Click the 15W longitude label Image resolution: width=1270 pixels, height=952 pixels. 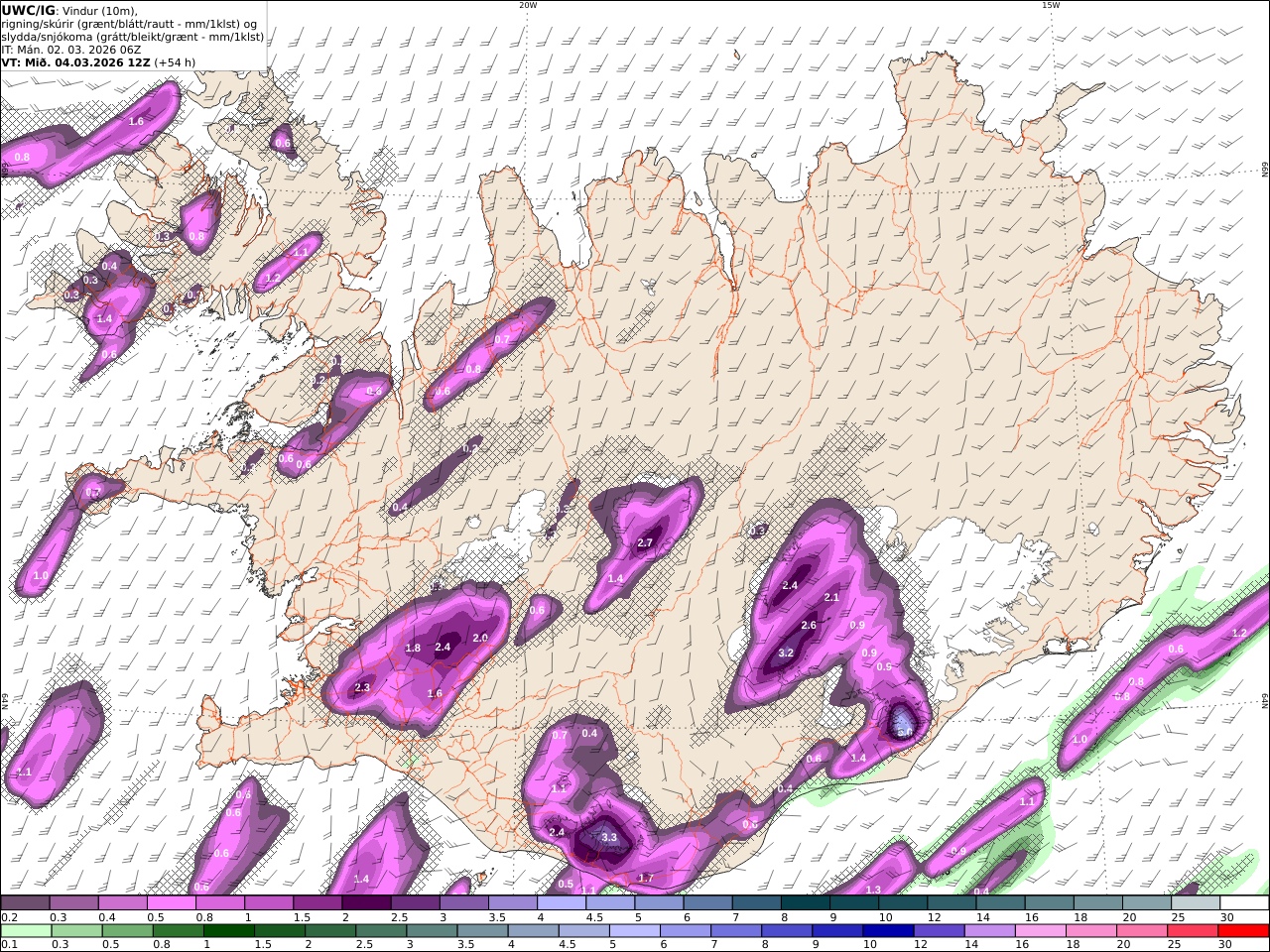(1050, 5)
